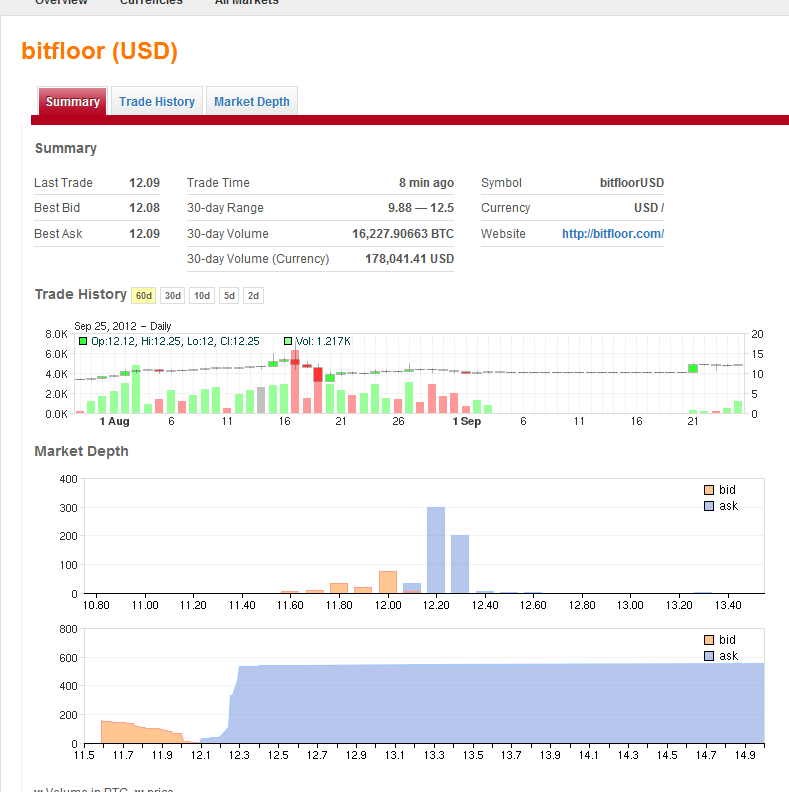Click the 30-day Volume 16,227.90663 BTC value
Screen dimensions: 789x792
point(403,234)
